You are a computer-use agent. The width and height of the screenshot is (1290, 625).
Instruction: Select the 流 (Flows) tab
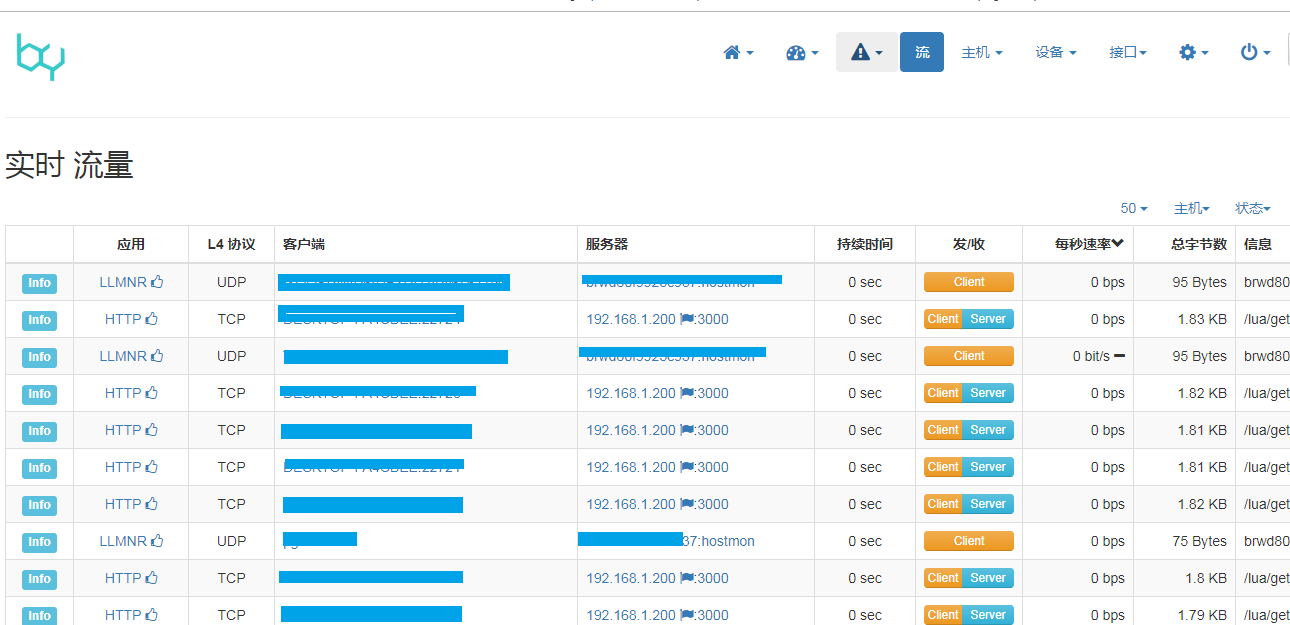pyautogui.click(x=922, y=53)
